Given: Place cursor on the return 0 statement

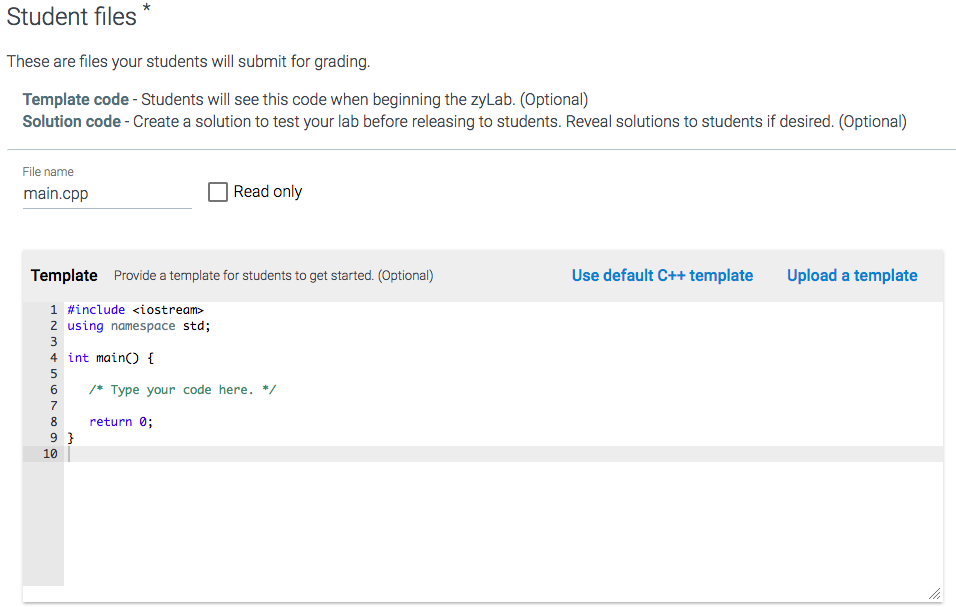Looking at the screenshot, I should [x=120, y=422].
